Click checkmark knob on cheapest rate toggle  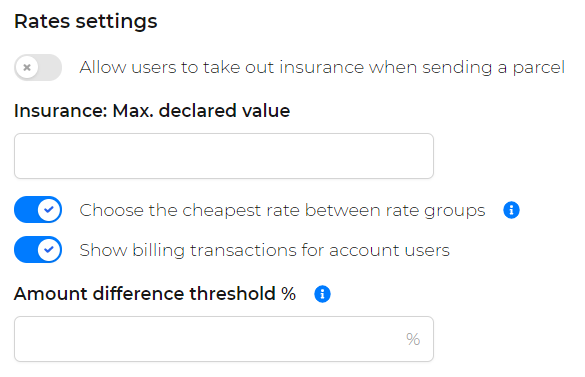pos(49,210)
